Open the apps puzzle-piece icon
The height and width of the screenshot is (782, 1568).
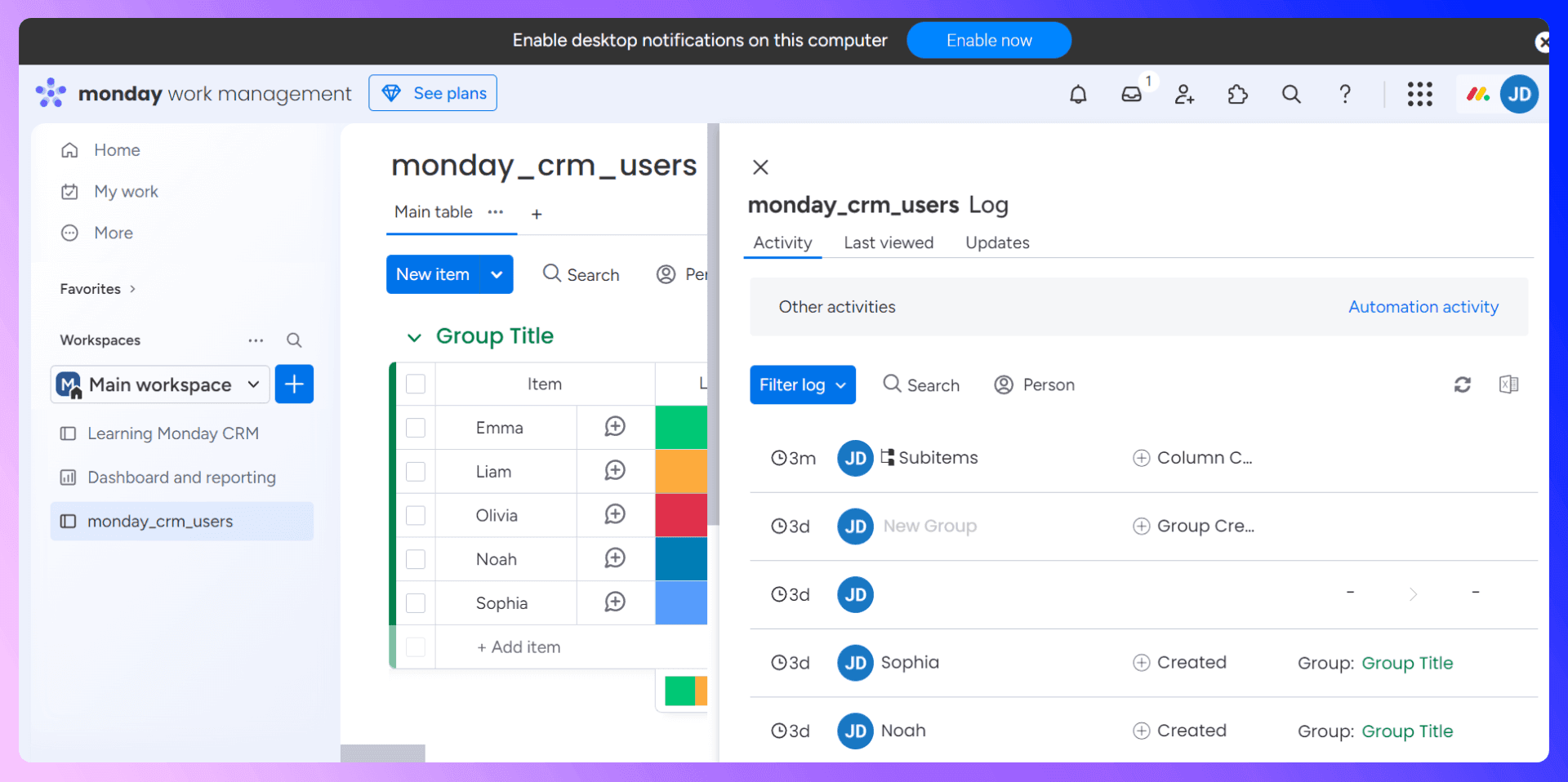(x=1237, y=95)
